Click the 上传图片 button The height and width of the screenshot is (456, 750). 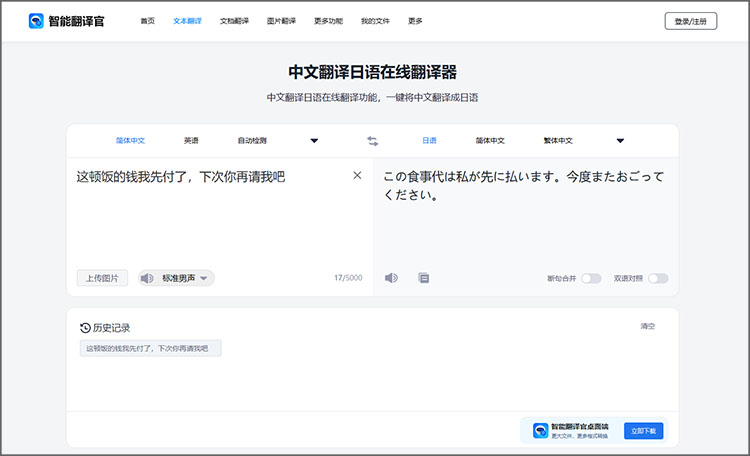102,278
